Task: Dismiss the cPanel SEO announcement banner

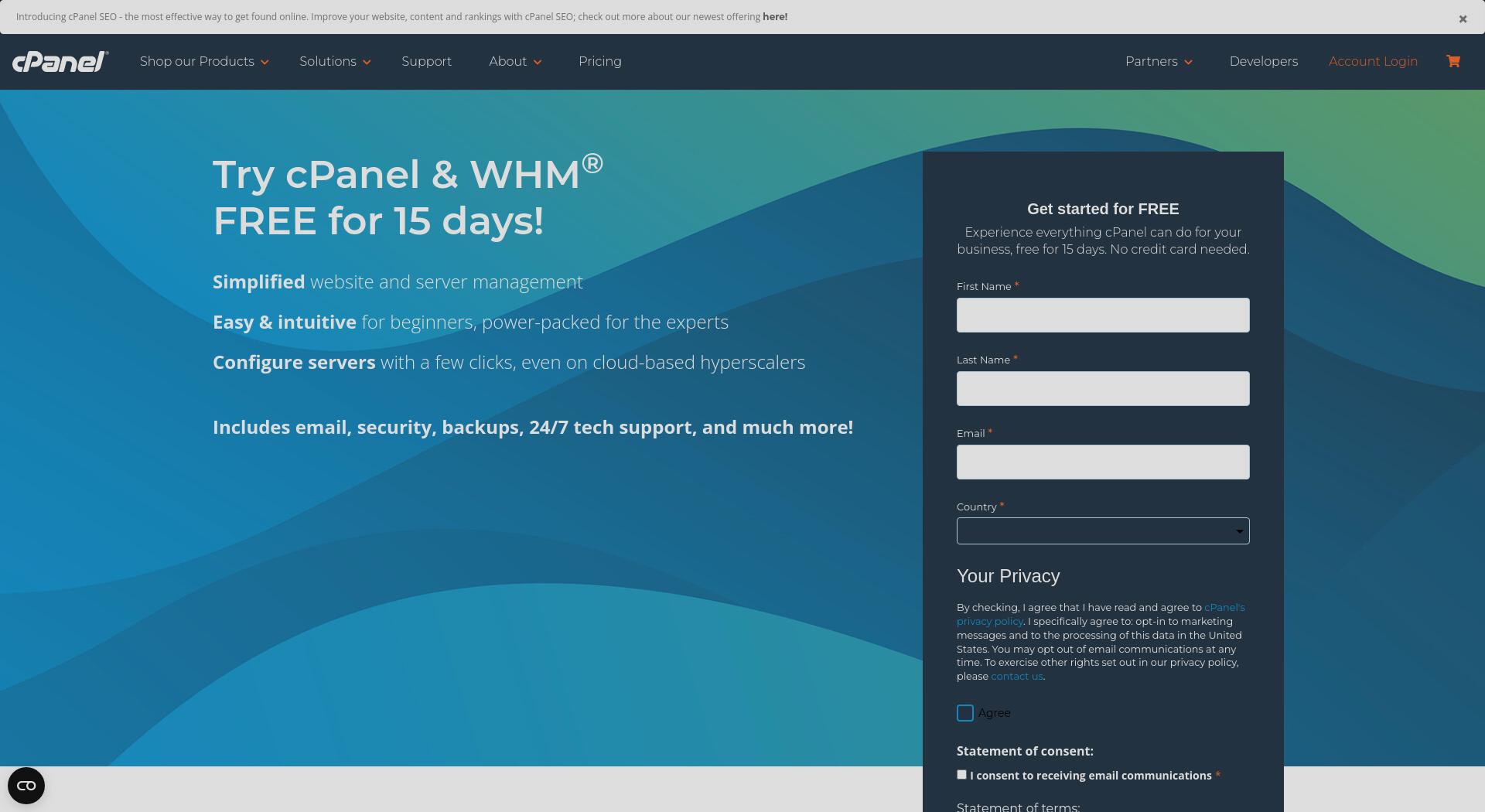Action: click(1463, 19)
